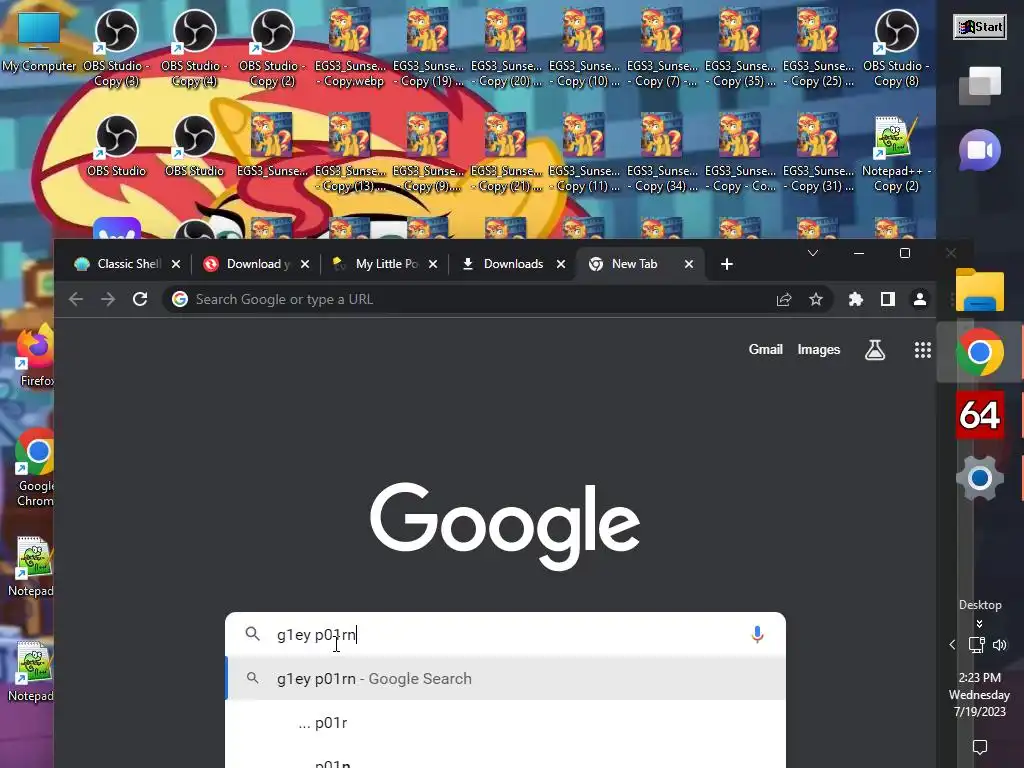The image size is (1024, 768).
Task: Switch to Classic Shell tab
Action: pos(127,264)
